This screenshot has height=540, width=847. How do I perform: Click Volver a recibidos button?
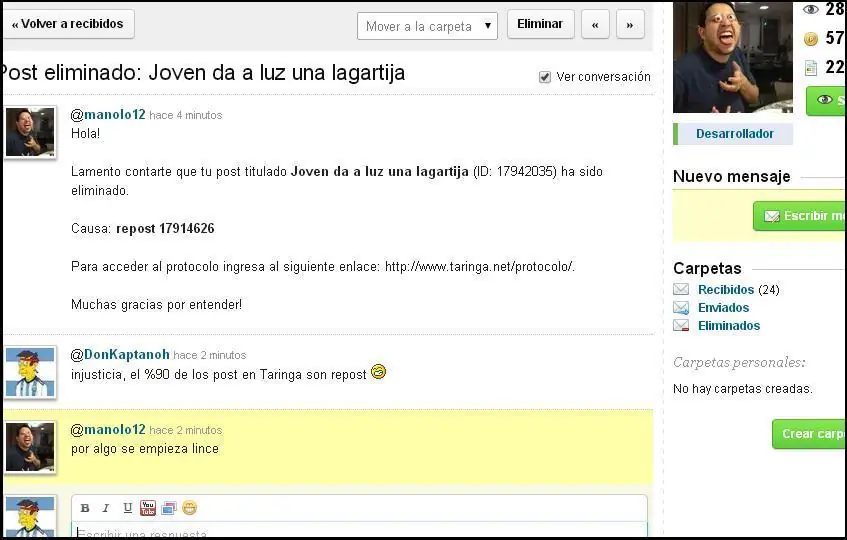[x=68, y=24]
